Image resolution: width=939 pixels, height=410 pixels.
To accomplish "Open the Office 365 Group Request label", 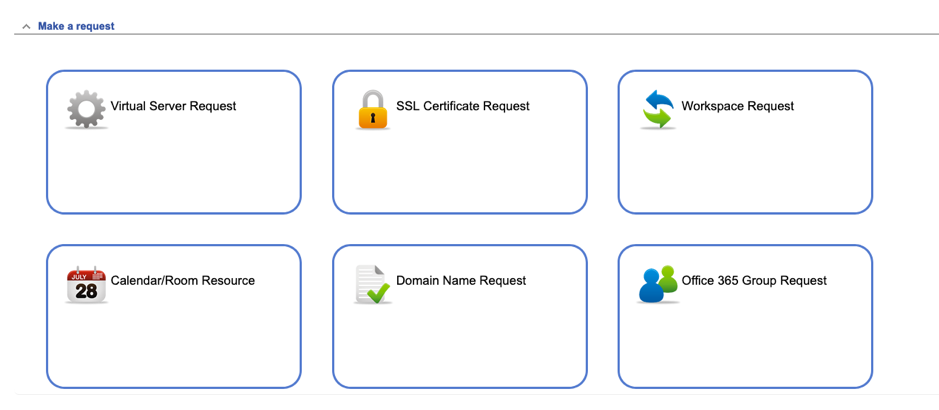I will 753,281.
